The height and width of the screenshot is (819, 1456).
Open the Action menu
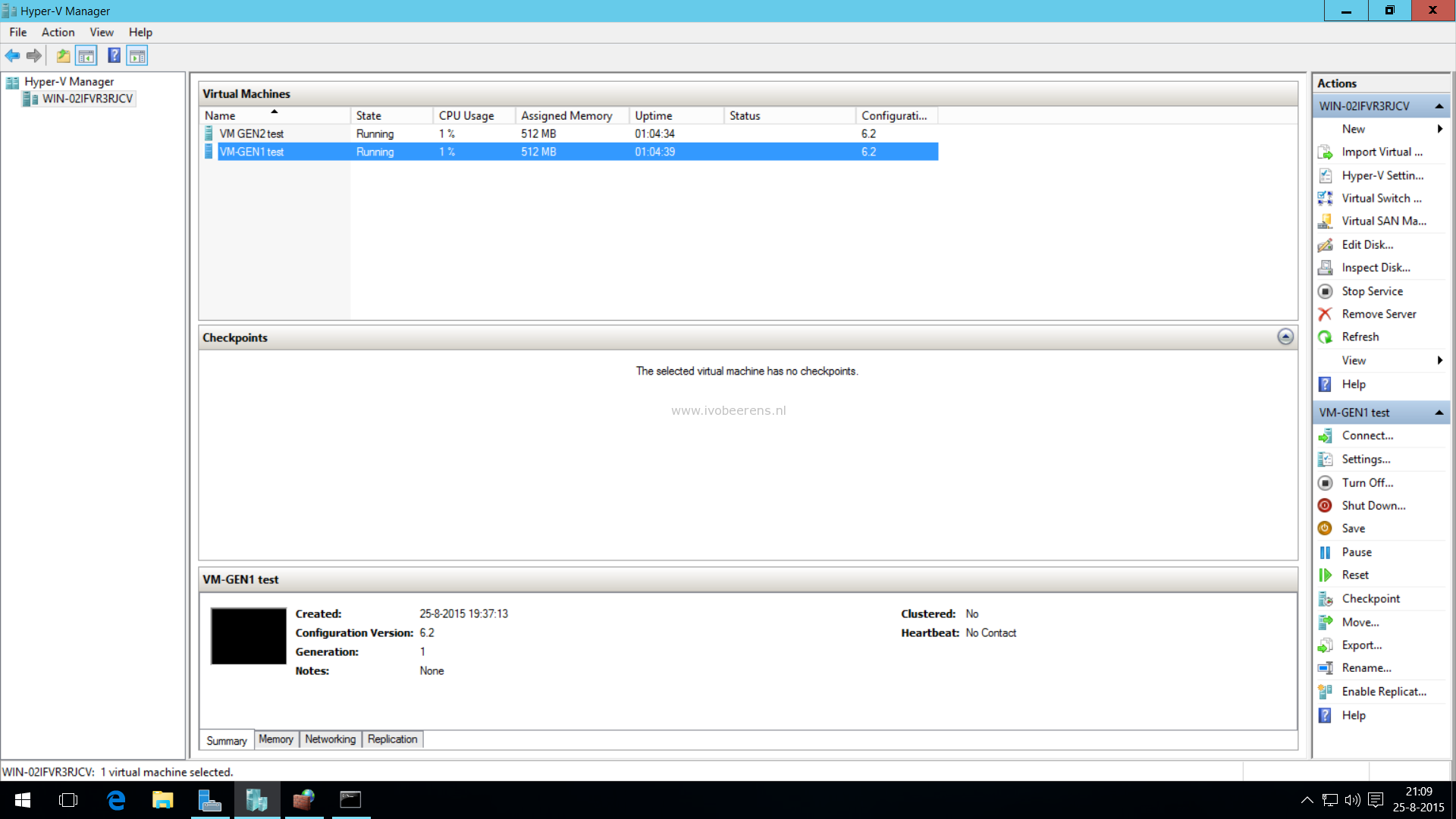pos(58,32)
